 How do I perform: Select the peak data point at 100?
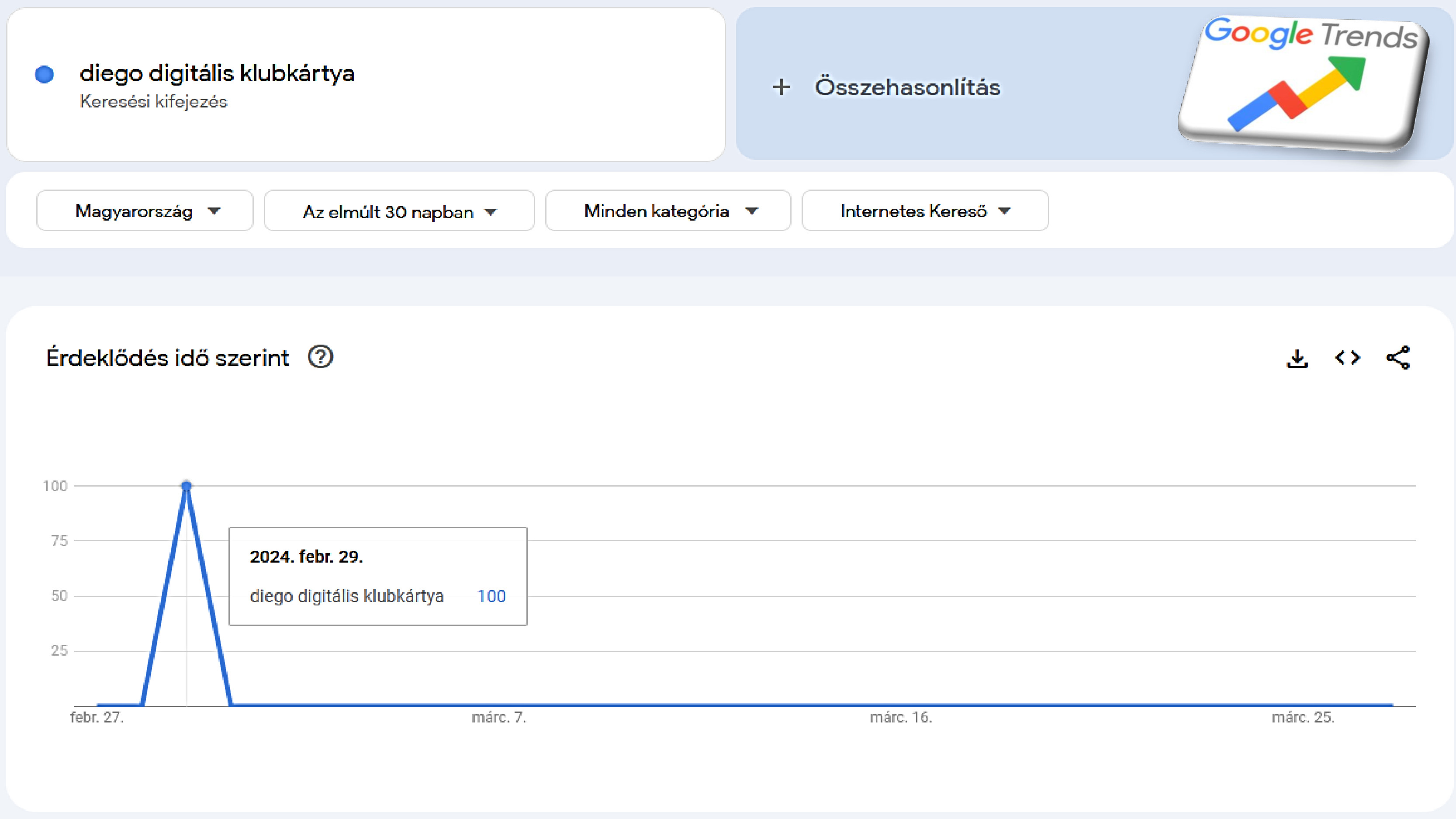187,486
